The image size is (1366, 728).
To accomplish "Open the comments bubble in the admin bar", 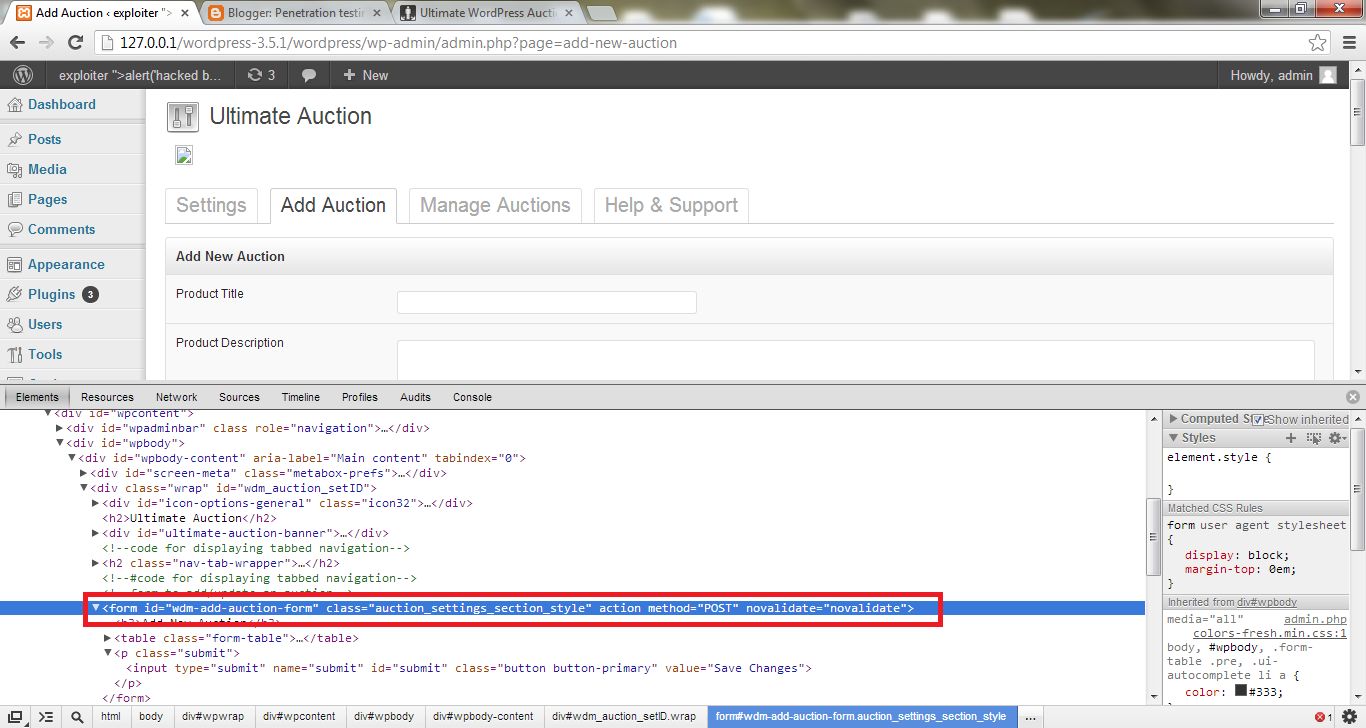I will 310,75.
